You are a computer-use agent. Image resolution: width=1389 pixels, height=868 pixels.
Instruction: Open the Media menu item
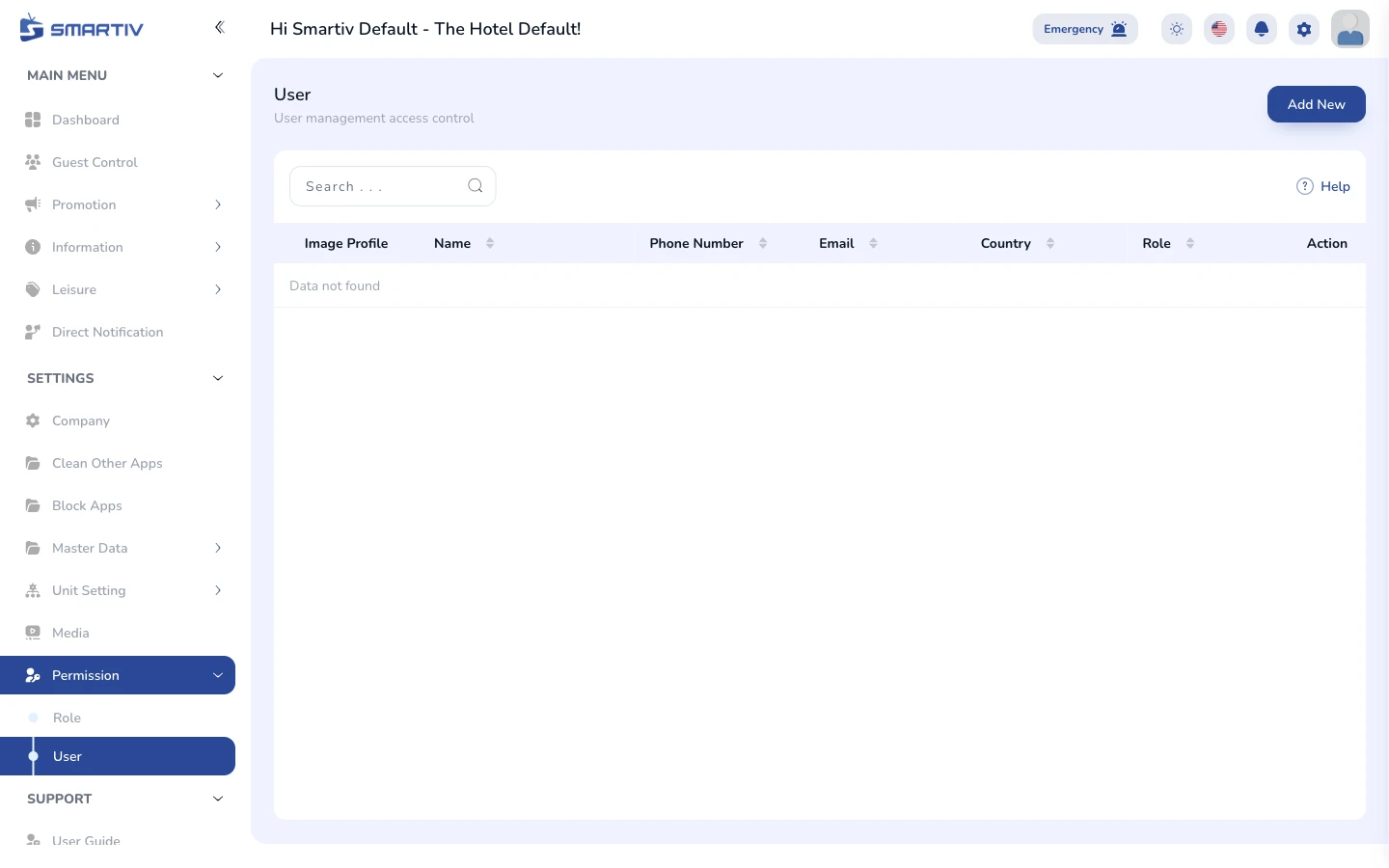tap(118, 633)
